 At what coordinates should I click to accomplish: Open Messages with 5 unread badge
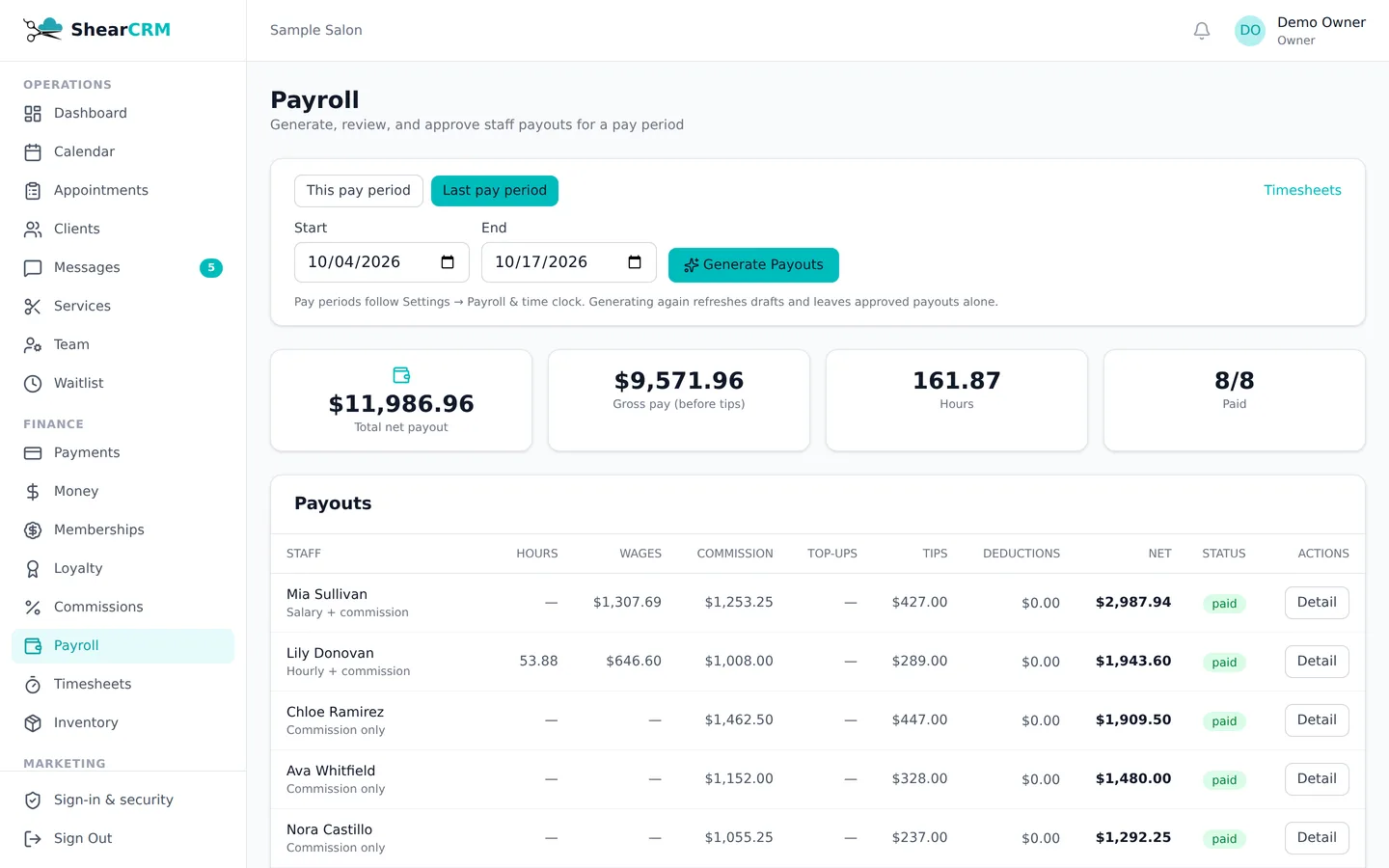123,268
